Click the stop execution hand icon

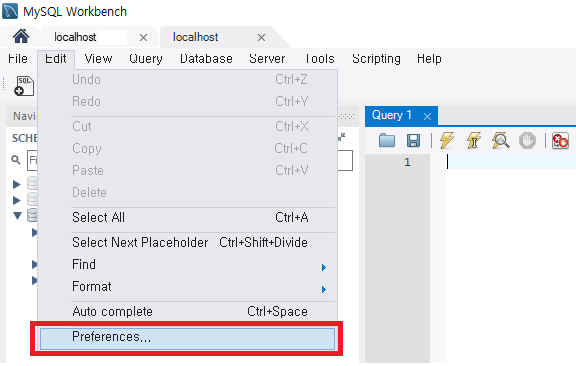click(527, 140)
